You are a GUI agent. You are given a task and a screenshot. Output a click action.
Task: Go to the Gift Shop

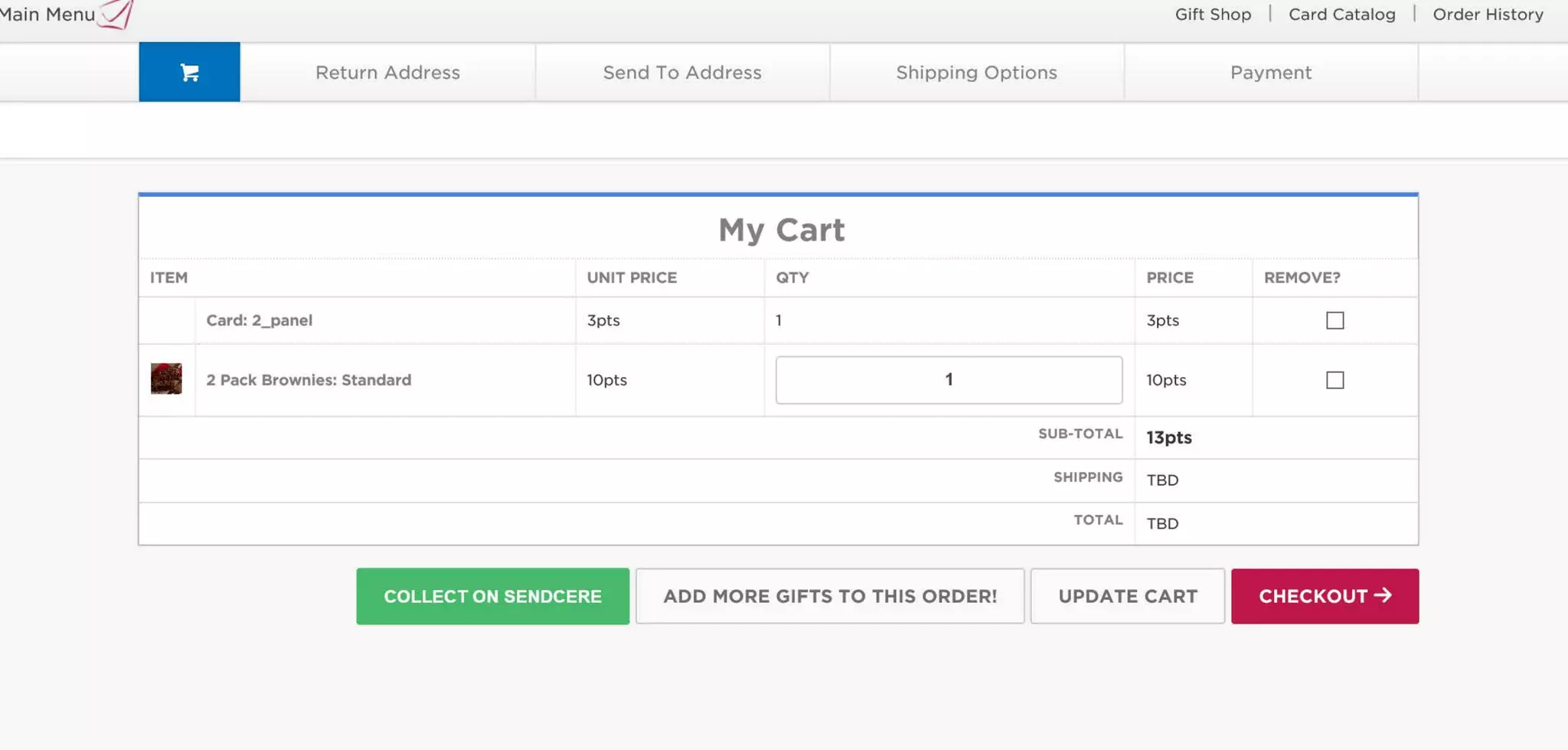tap(1213, 15)
